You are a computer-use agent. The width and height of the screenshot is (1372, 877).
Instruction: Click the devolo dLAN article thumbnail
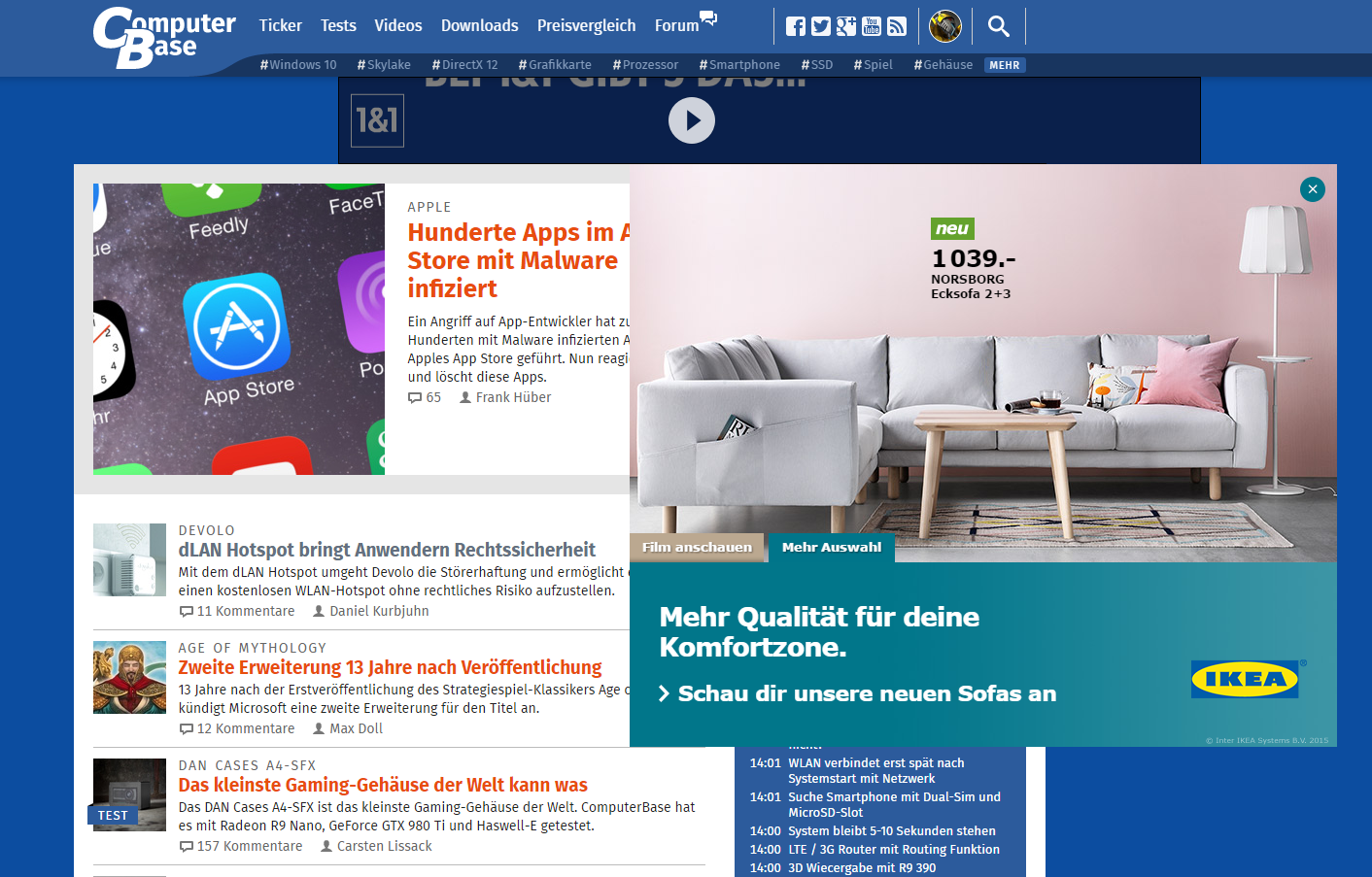click(x=129, y=559)
